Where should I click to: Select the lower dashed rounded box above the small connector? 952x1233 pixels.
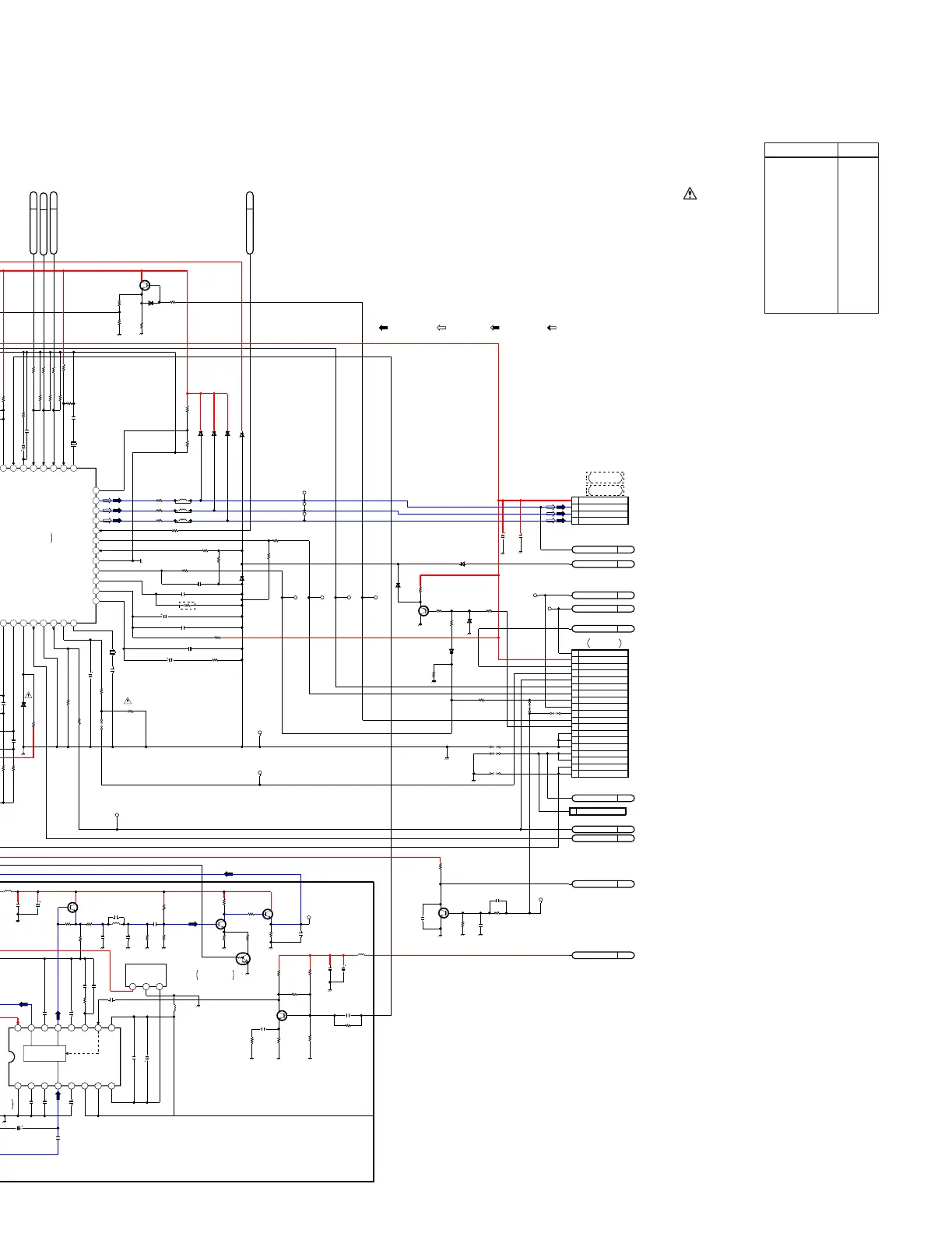coord(606,490)
